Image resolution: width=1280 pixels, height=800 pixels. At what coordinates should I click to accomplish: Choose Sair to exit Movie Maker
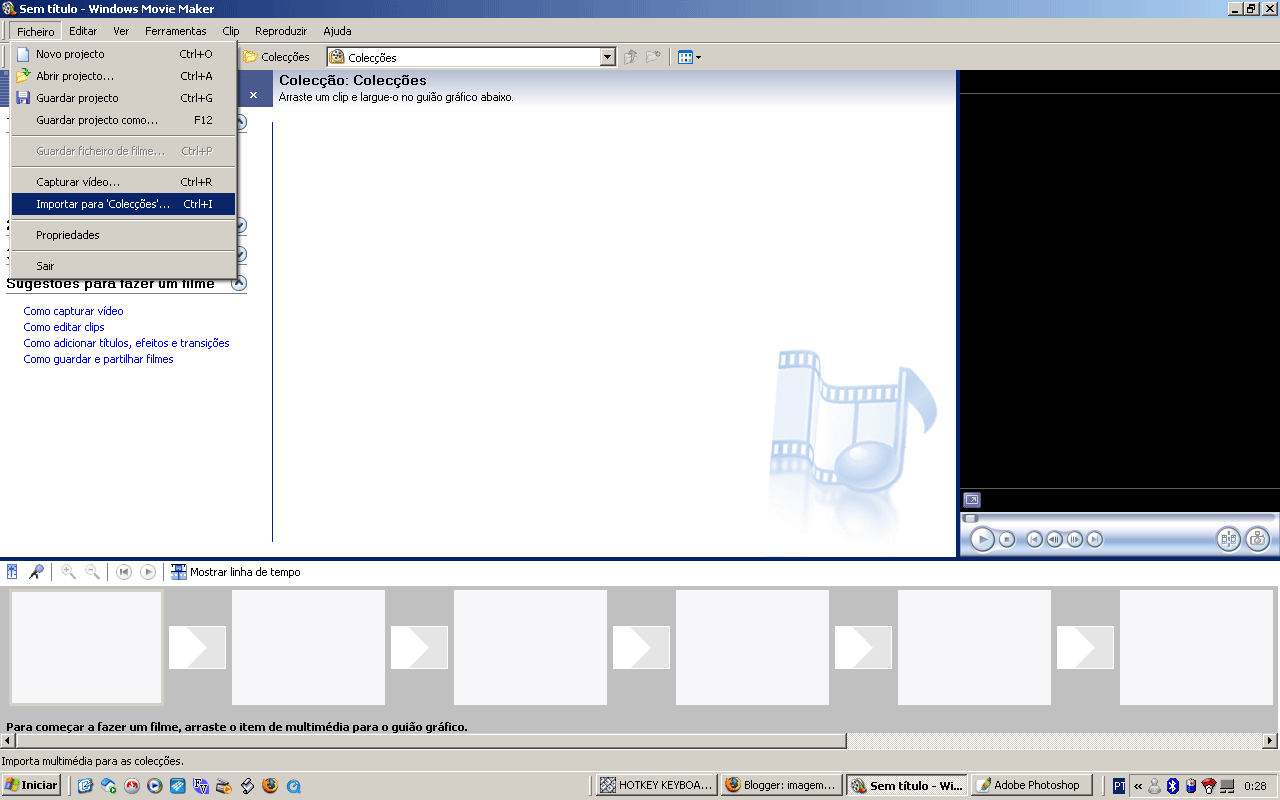(x=123, y=266)
